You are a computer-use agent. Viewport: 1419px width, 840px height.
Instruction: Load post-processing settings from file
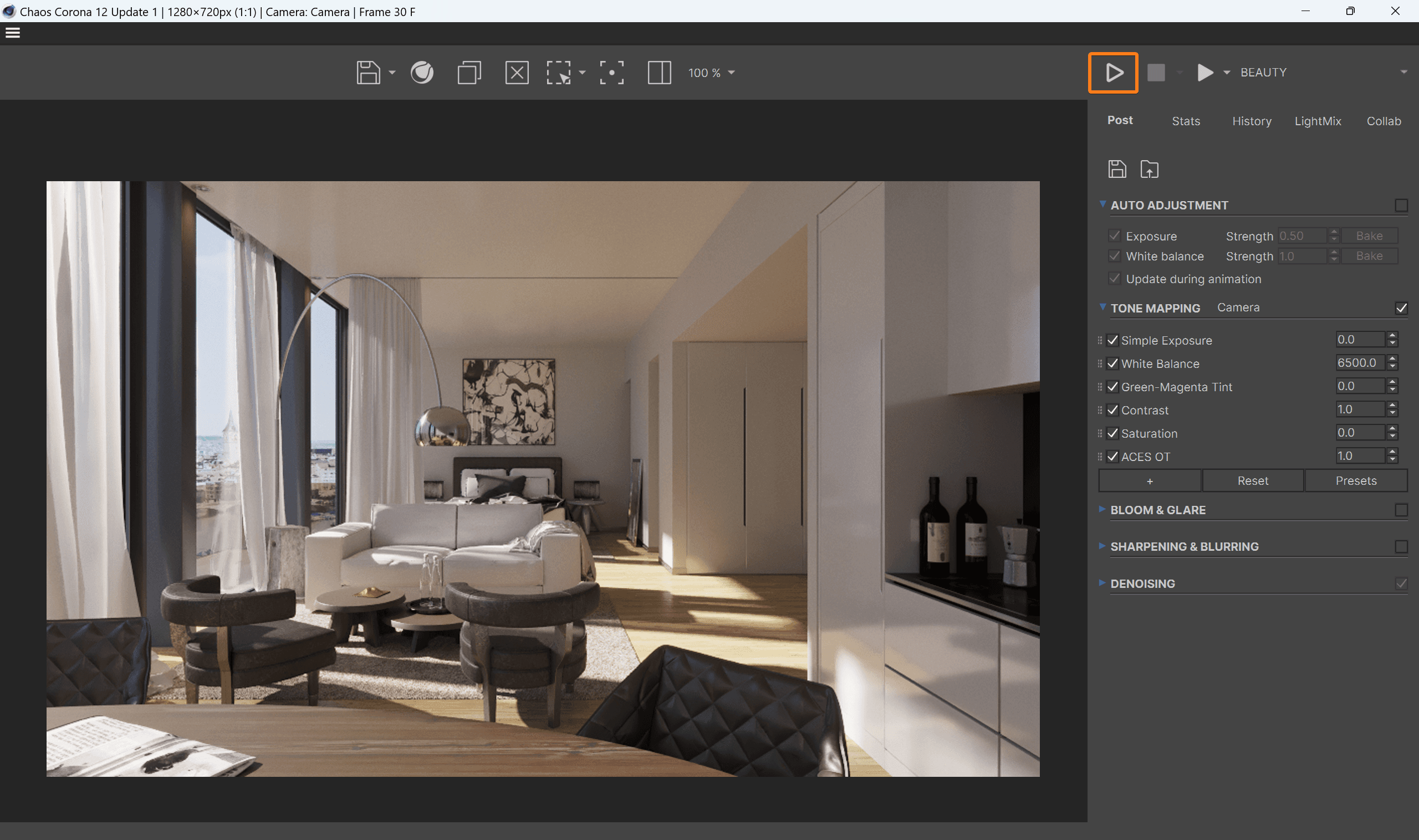(1149, 168)
